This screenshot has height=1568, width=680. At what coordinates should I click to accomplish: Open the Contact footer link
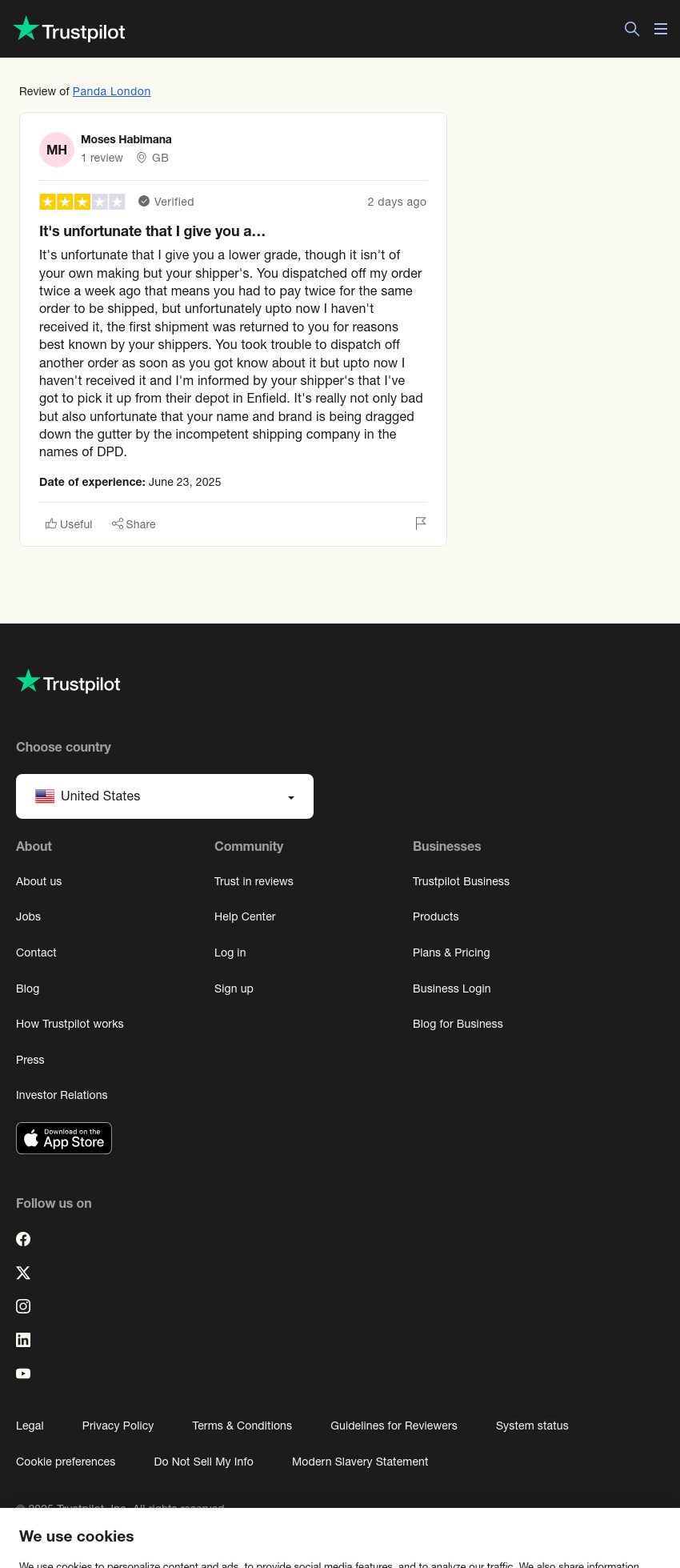pos(36,952)
